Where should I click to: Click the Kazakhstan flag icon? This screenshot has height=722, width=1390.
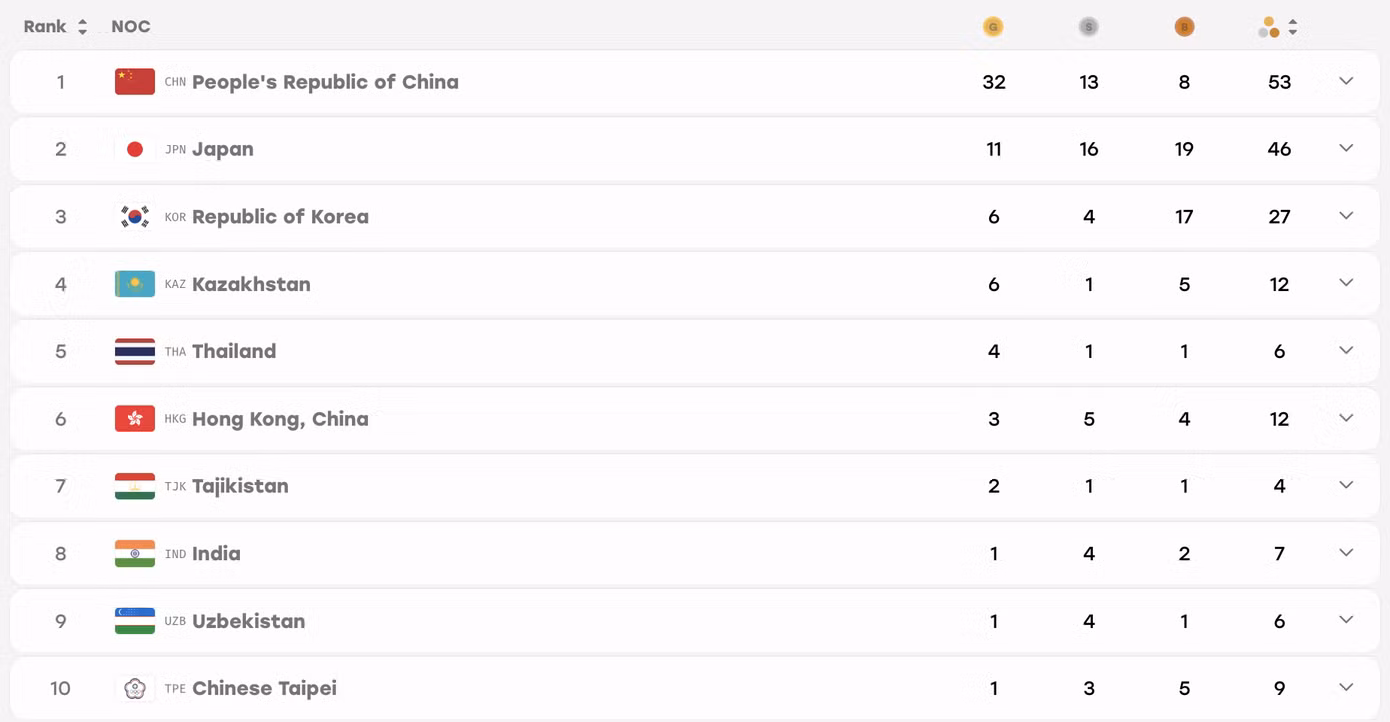135,284
